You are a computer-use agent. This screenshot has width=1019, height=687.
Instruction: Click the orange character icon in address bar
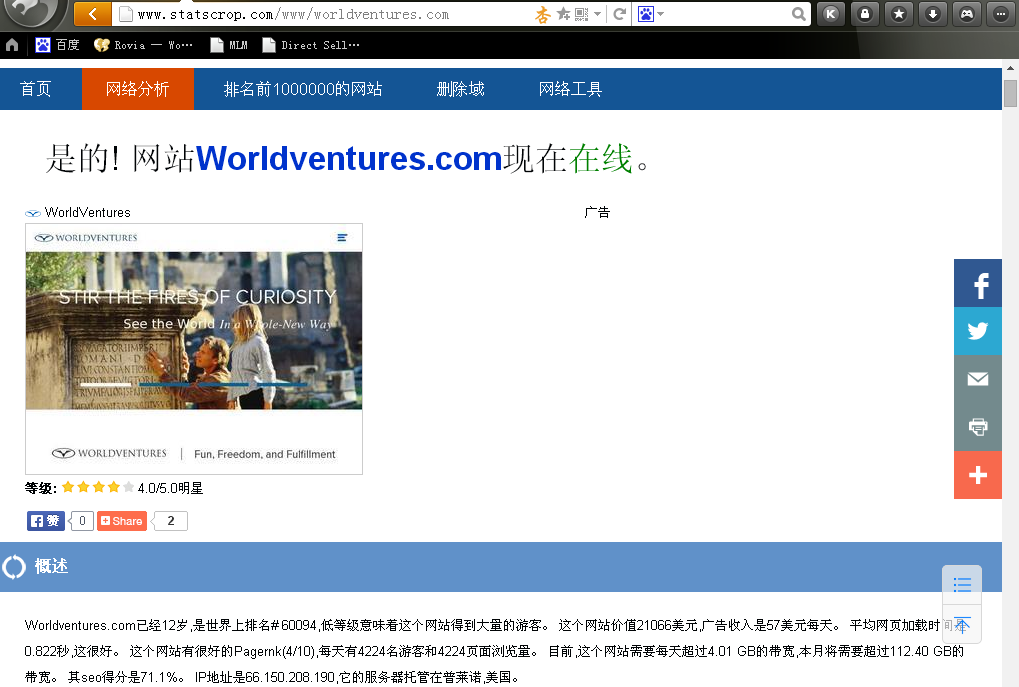tap(543, 14)
